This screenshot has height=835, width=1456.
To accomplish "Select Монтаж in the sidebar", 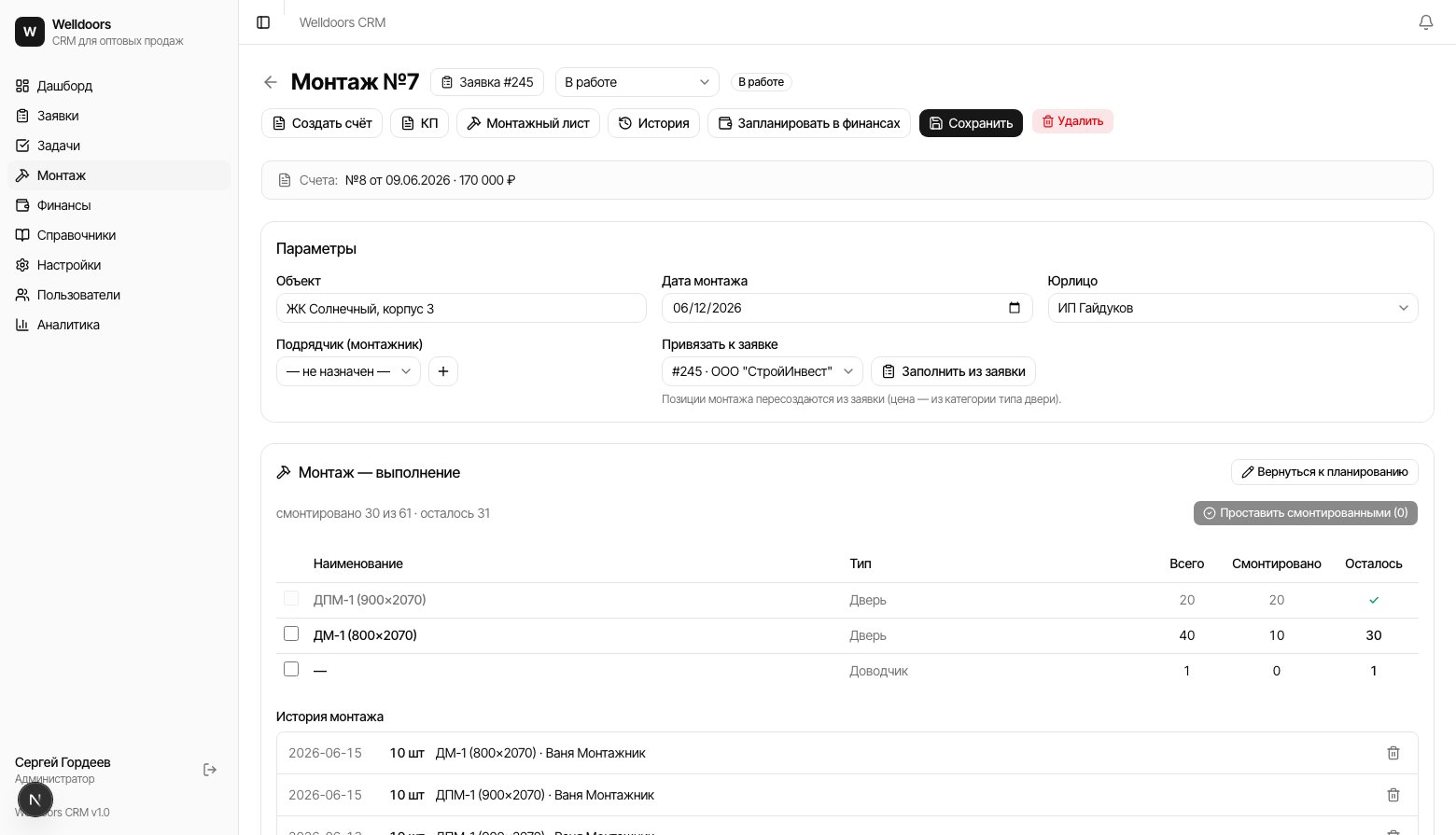I will click(x=119, y=175).
